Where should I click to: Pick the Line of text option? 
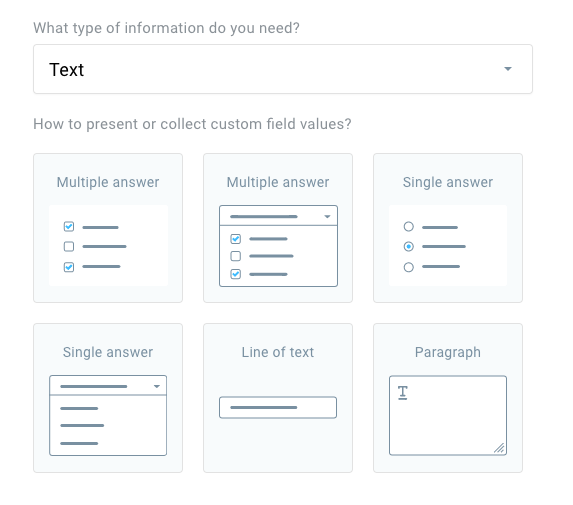278,398
